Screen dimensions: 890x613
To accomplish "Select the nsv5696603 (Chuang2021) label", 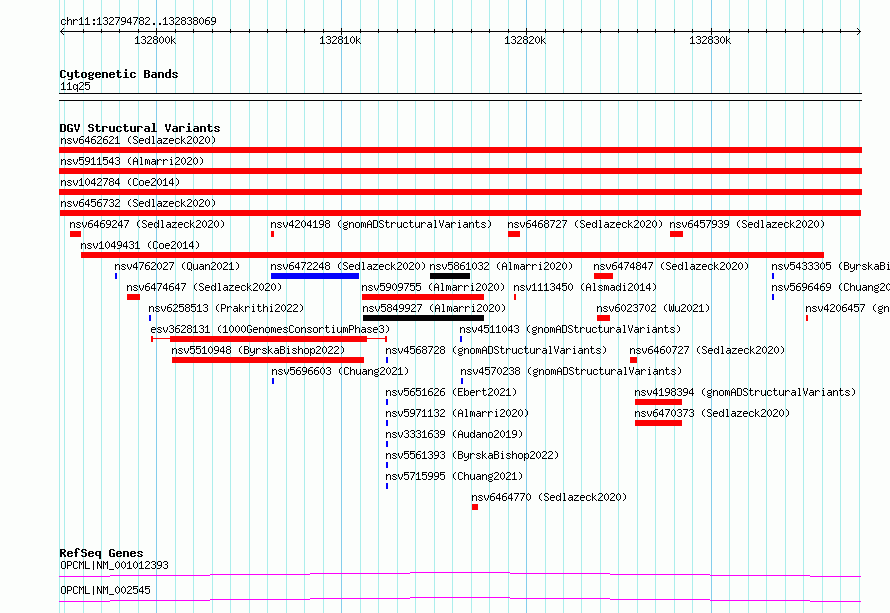I will pyautogui.click(x=340, y=371).
